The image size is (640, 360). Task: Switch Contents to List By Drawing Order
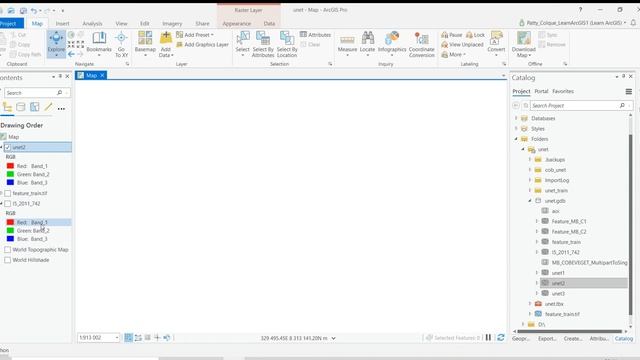pos(7,107)
